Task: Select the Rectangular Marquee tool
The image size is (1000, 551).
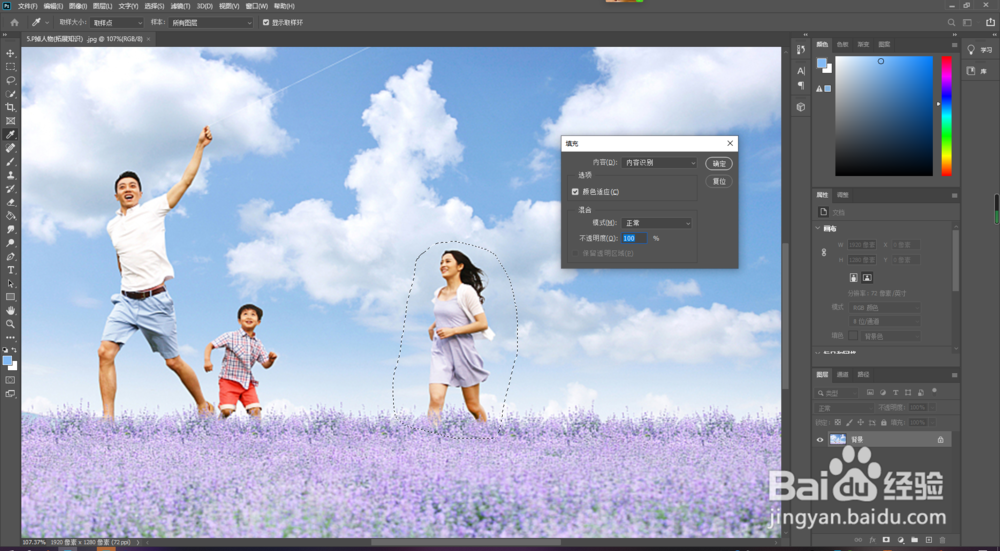Action: coord(10,66)
